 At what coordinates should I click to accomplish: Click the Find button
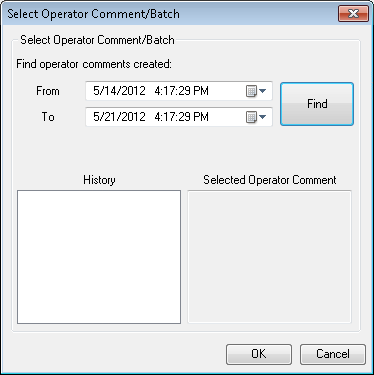pyautogui.click(x=317, y=104)
